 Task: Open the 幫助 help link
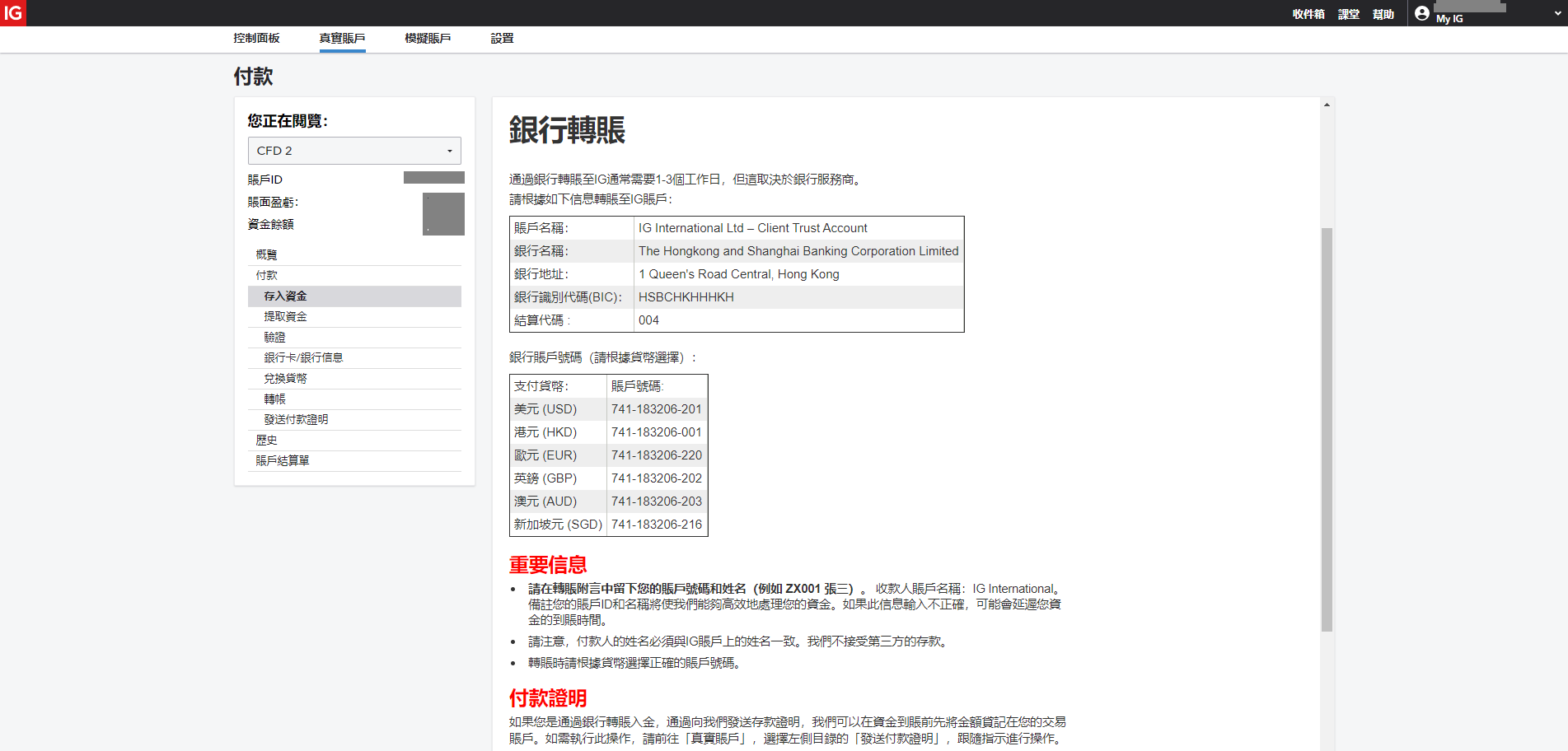pyautogui.click(x=1383, y=14)
